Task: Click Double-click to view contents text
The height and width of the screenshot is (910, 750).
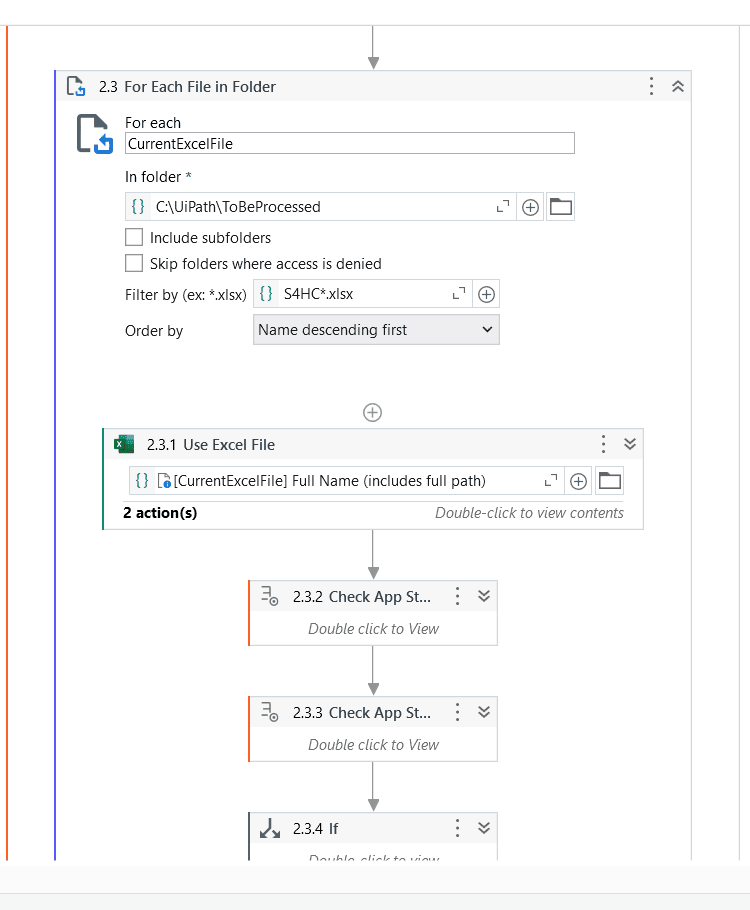Action: pyautogui.click(x=529, y=512)
